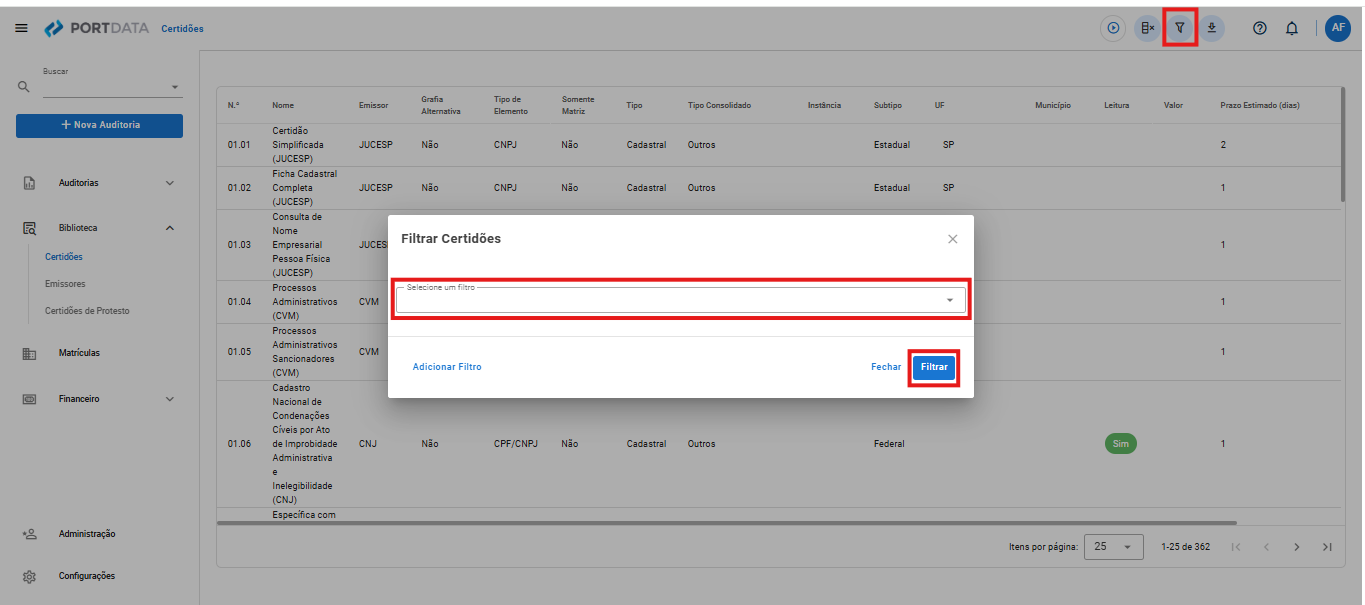This screenshot has width=1365, height=605.
Task: Click the Administração user icon
Action: (30, 534)
